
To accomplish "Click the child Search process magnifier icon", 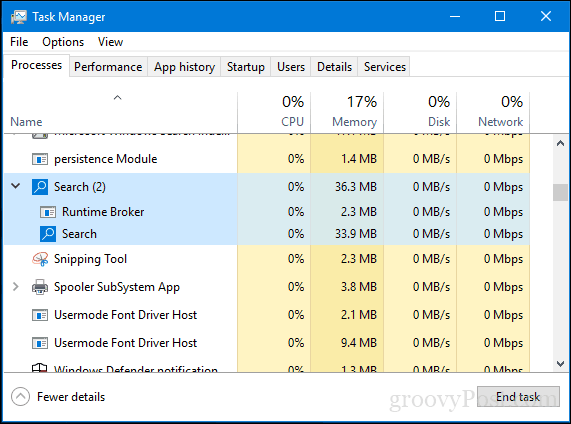I will (x=48, y=234).
